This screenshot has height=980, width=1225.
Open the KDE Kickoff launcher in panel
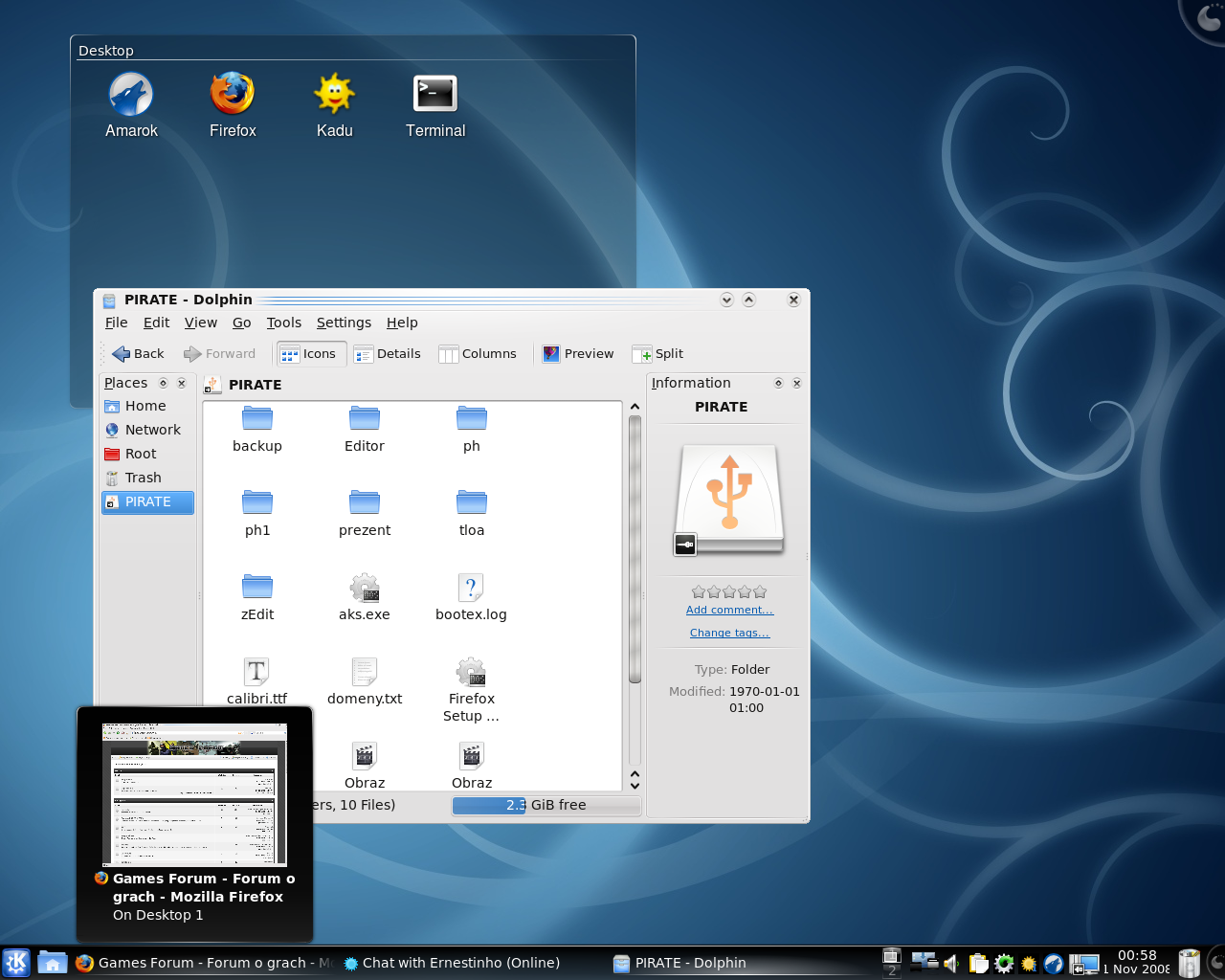[16, 963]
